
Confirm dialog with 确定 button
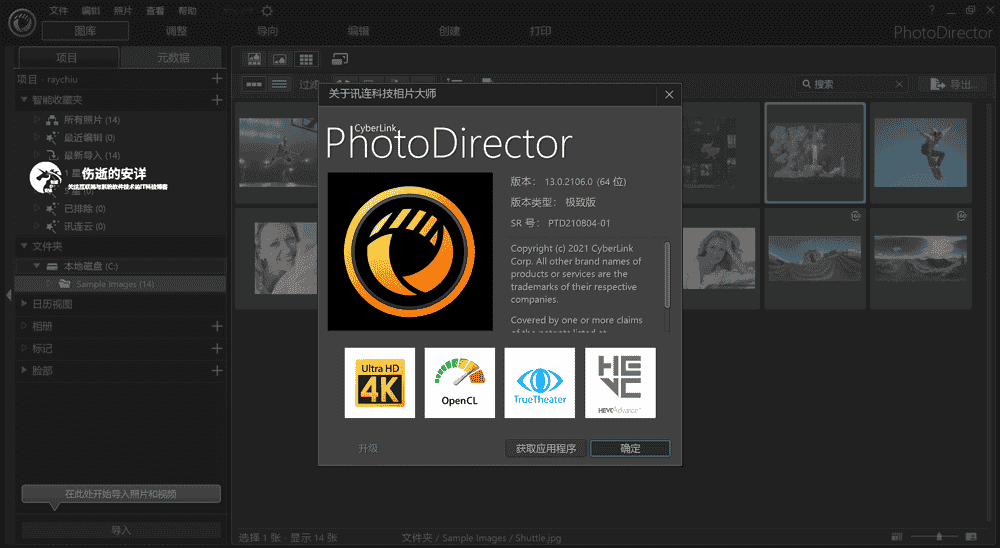(630, 448)
